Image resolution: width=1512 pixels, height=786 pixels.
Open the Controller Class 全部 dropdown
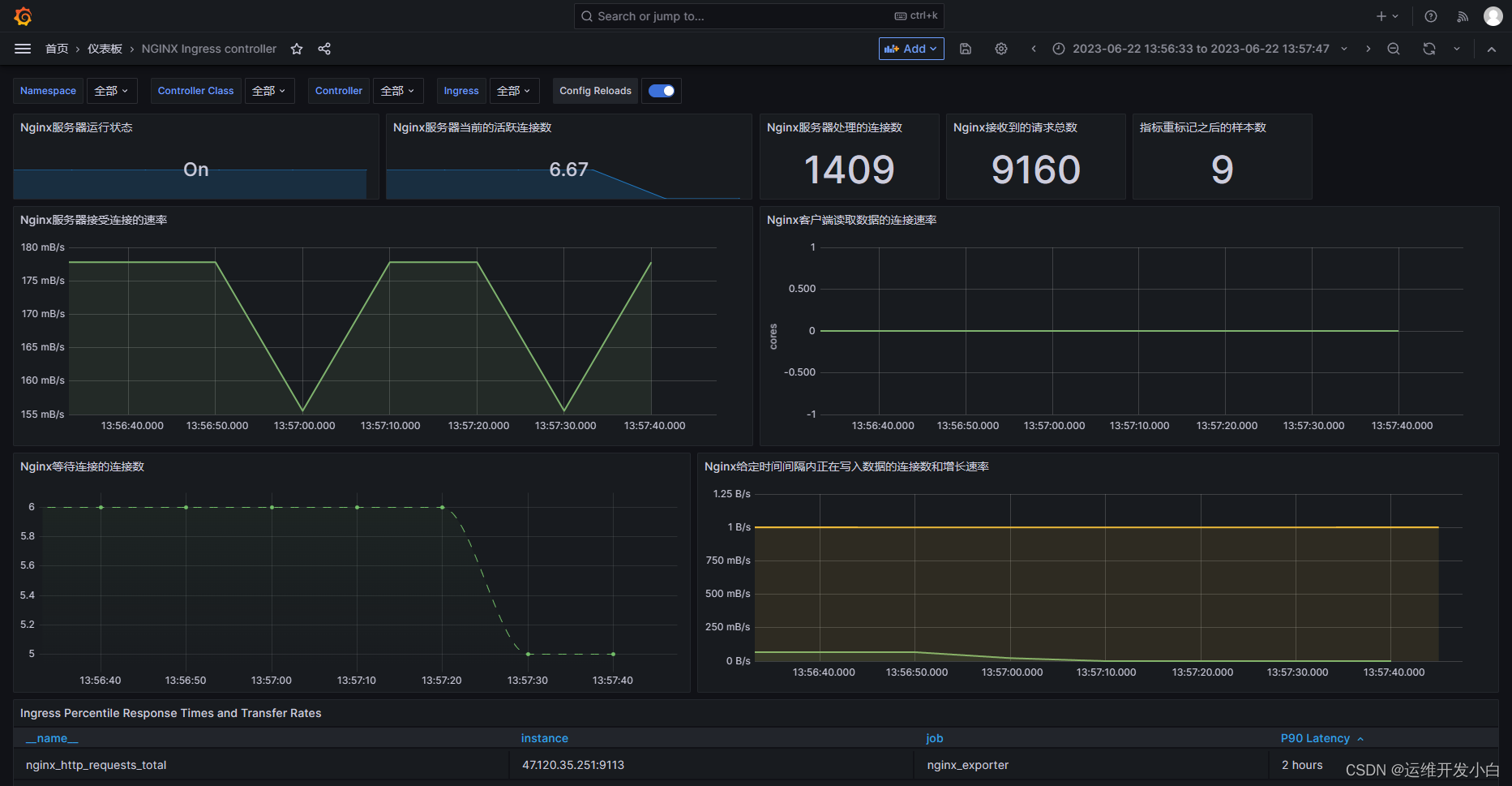[x=269, y=91]
